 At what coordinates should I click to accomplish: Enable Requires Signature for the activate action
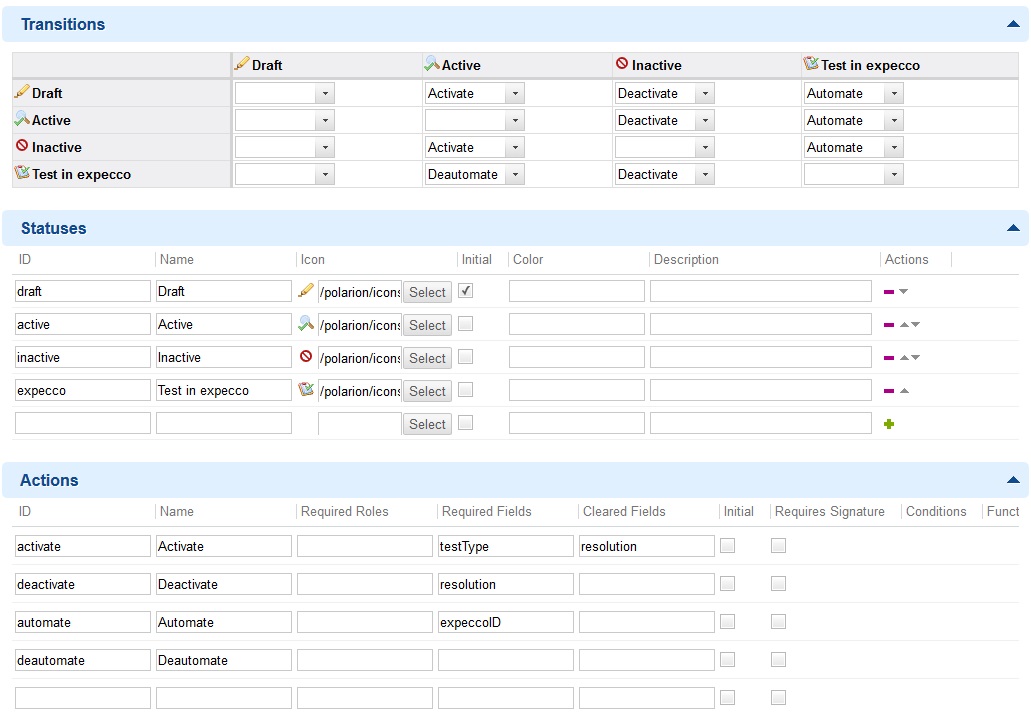(778, 546)
